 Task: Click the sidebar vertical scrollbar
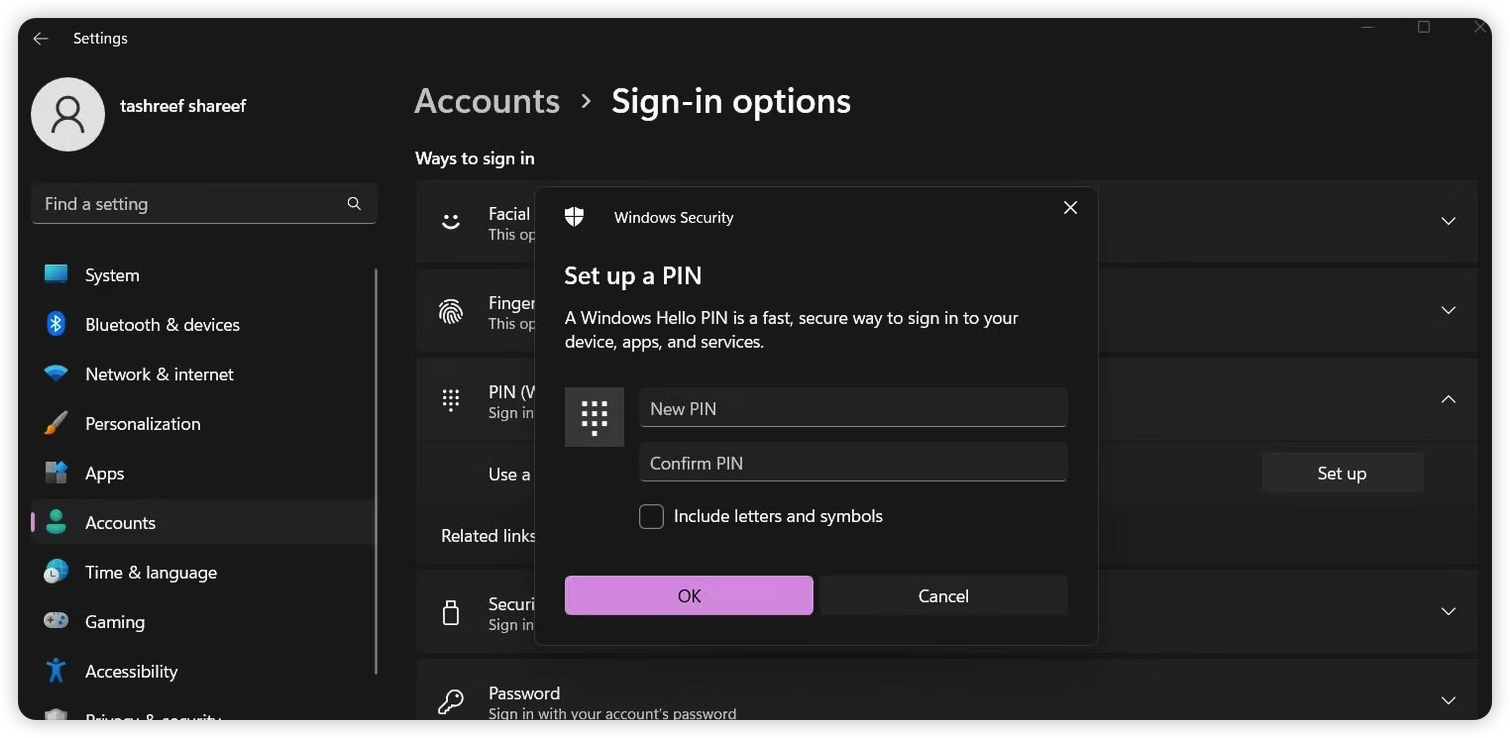pos(376,470)
